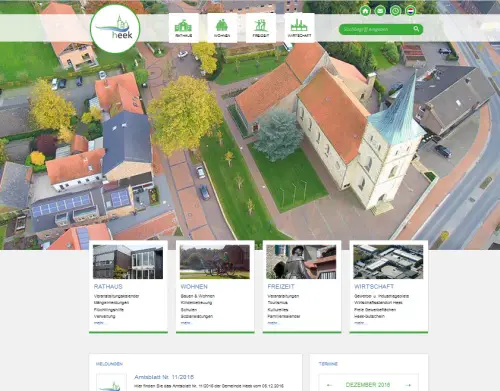
Task: Open Tourismus link in Freizeit card
Action: pos(278,303)
